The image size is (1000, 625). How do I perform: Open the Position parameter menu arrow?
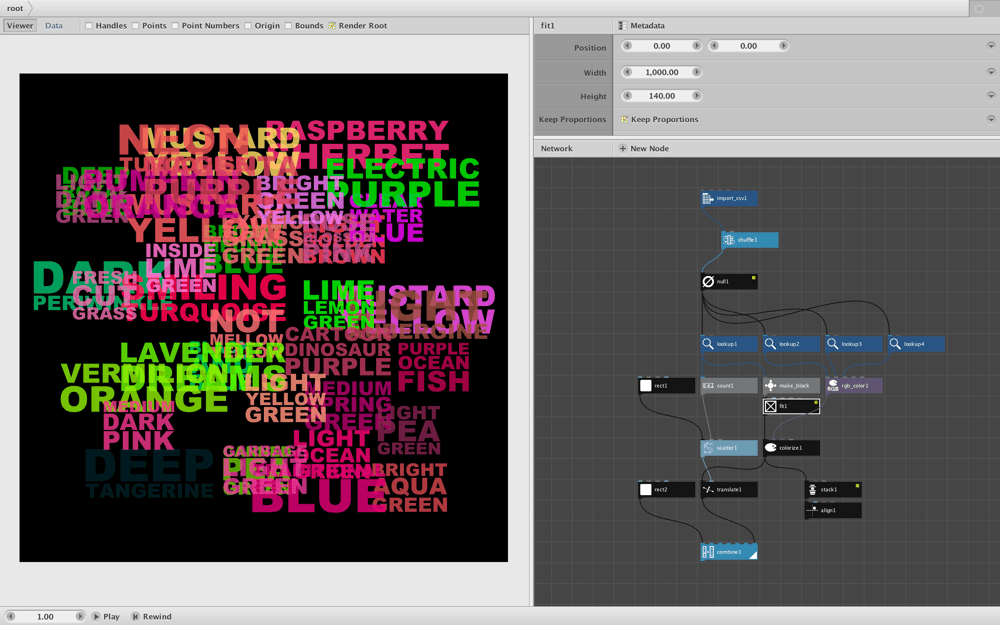point(990,46)
